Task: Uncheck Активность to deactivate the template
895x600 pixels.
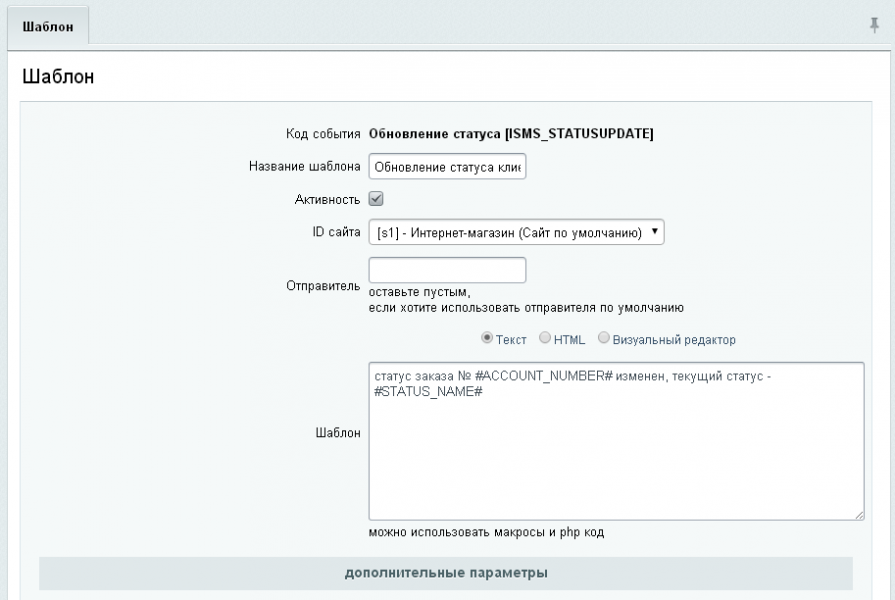Action: (x=374, y=198)
